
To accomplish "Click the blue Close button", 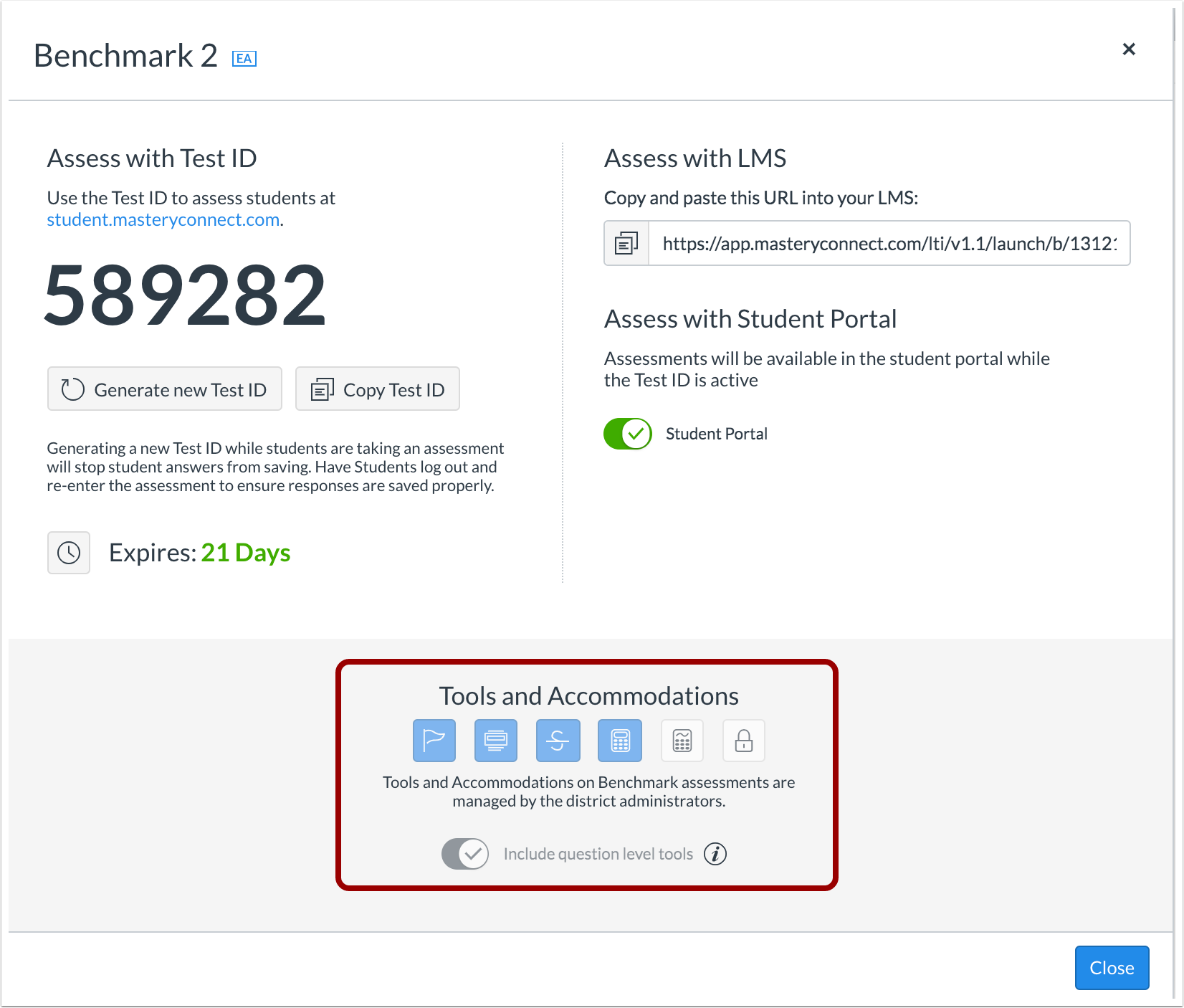I will (x=1112, y=968).
